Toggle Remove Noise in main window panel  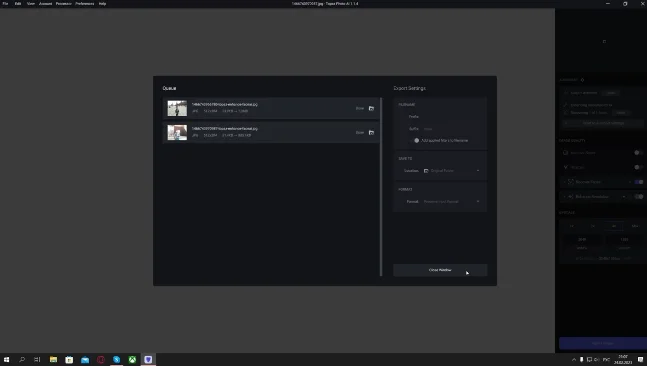point(638,153)
